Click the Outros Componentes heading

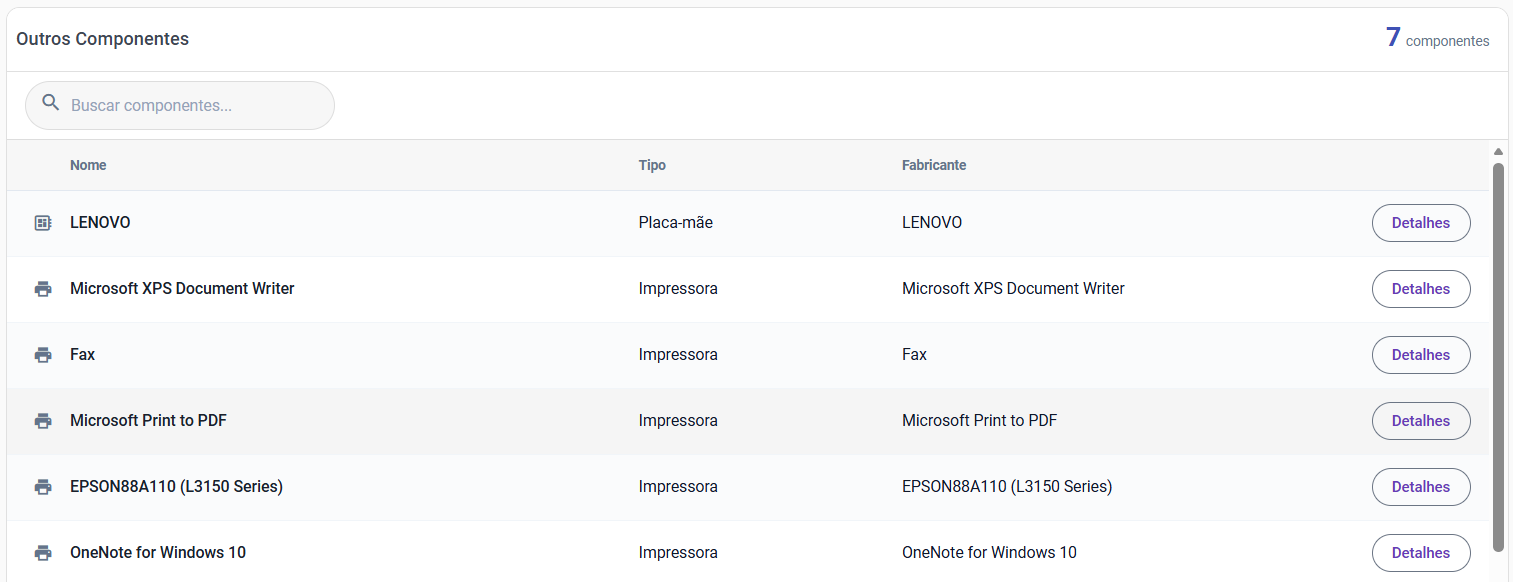pyautogui.click(x=102, y=39)
